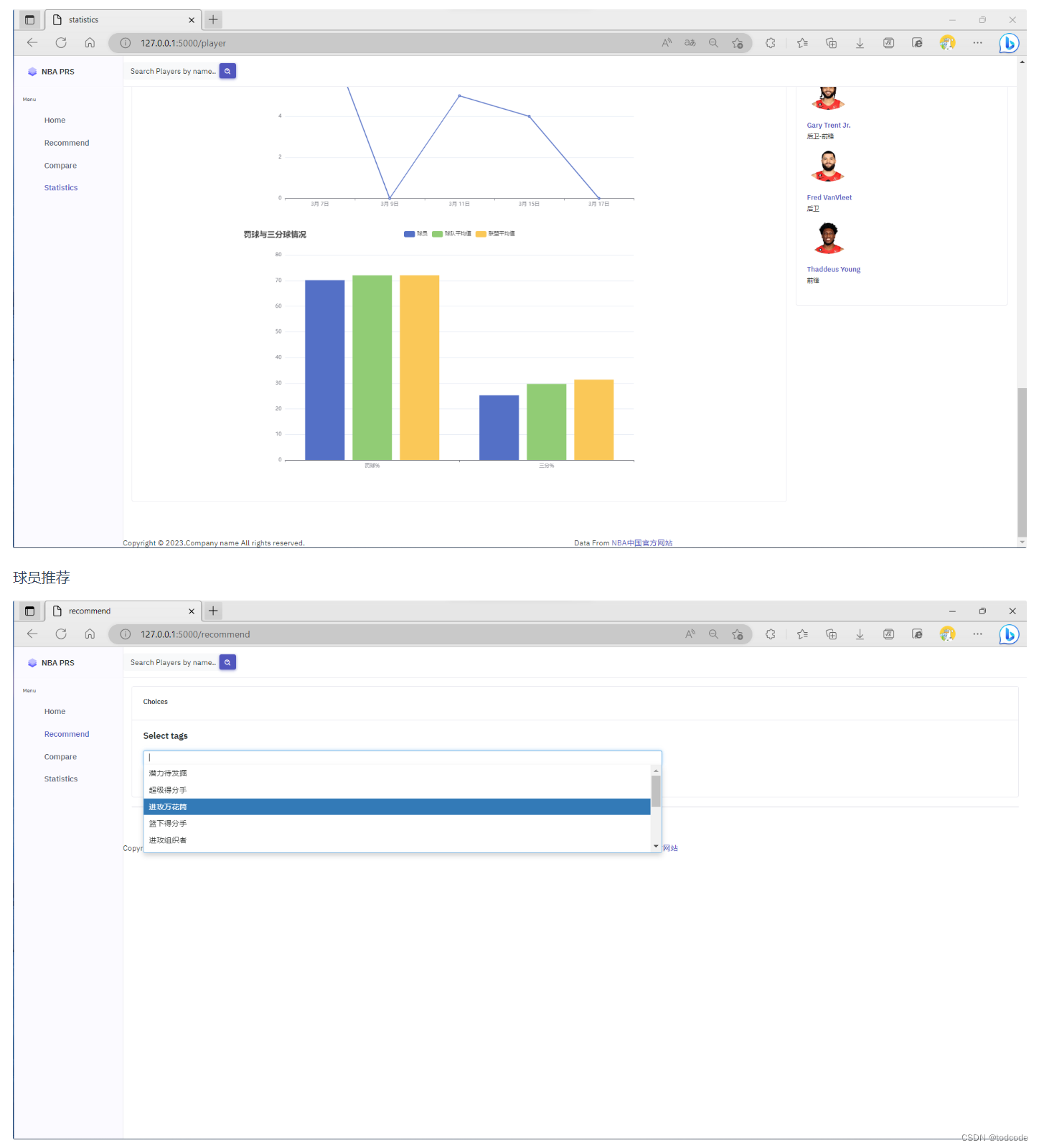Image resolution: width=1039 pixels, height=1148 pixels.
Task: Select the 进攻组织者 tag option
Action: (x=397, y=840)
